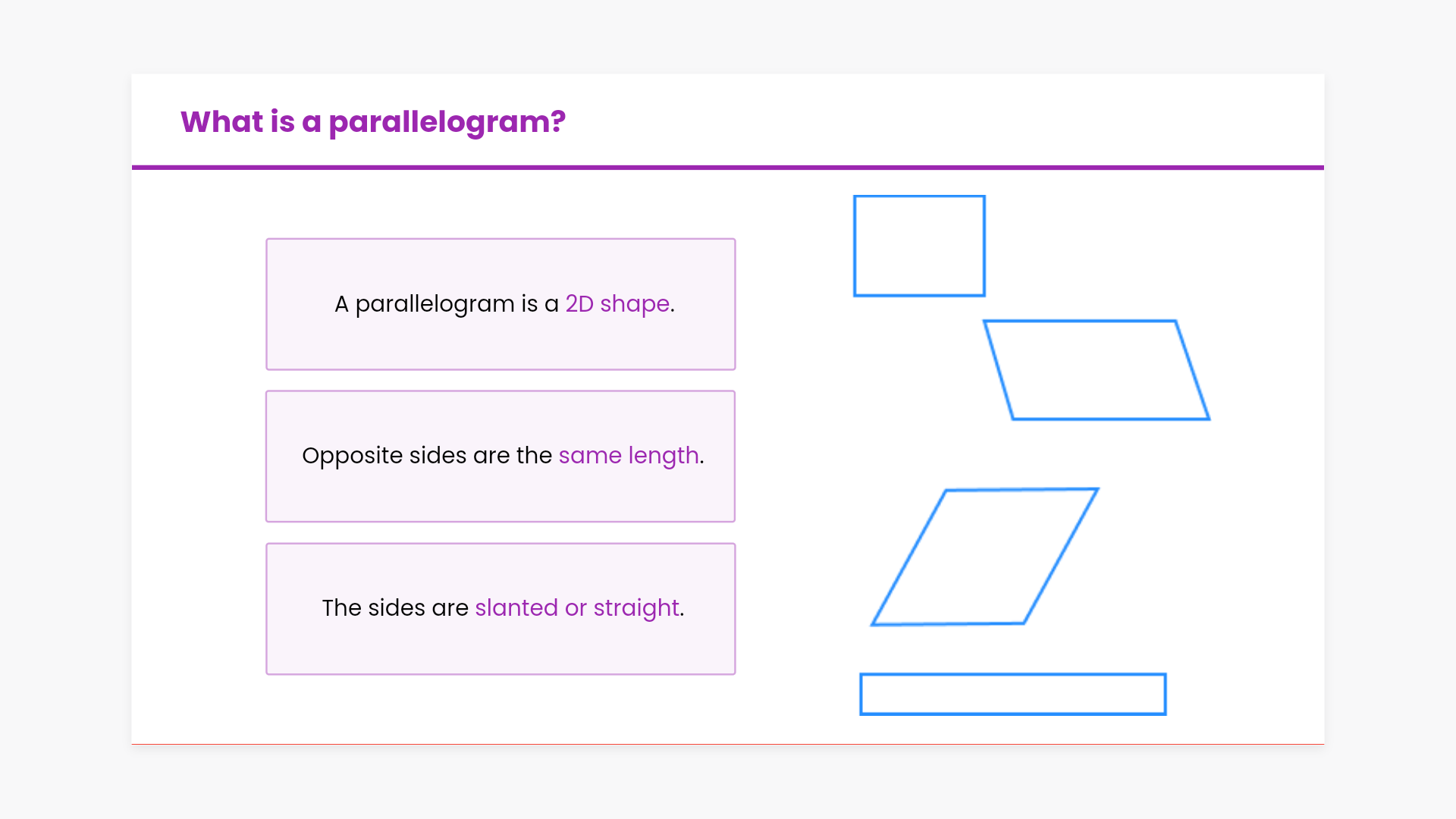
Task: Click the wide parallelogram below the square
Action: (x=1097, y=370)
